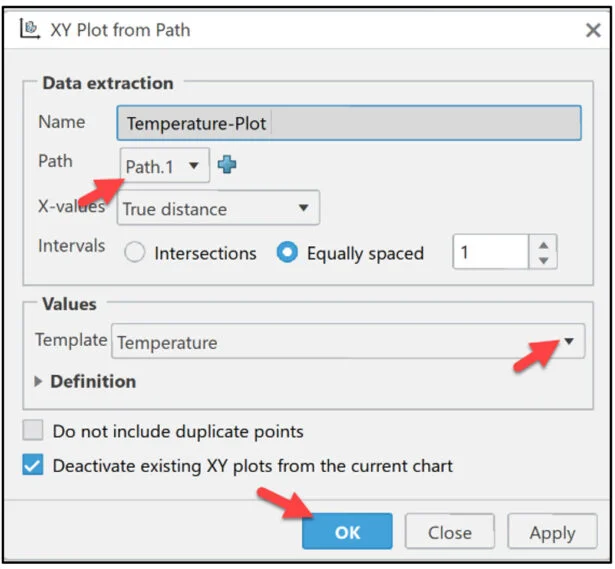Click the OK button

pos(347,532)
